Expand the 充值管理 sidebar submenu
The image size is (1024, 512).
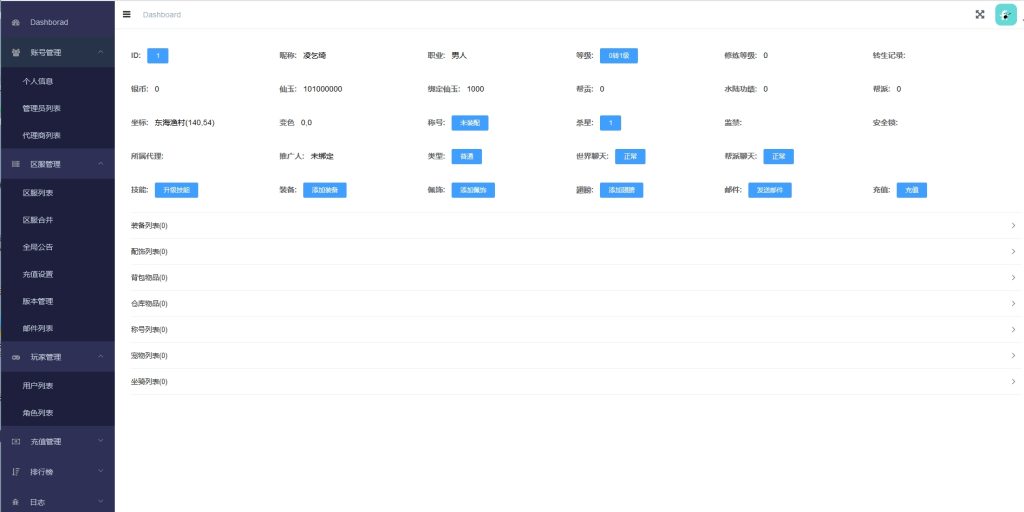coord(57,441)
